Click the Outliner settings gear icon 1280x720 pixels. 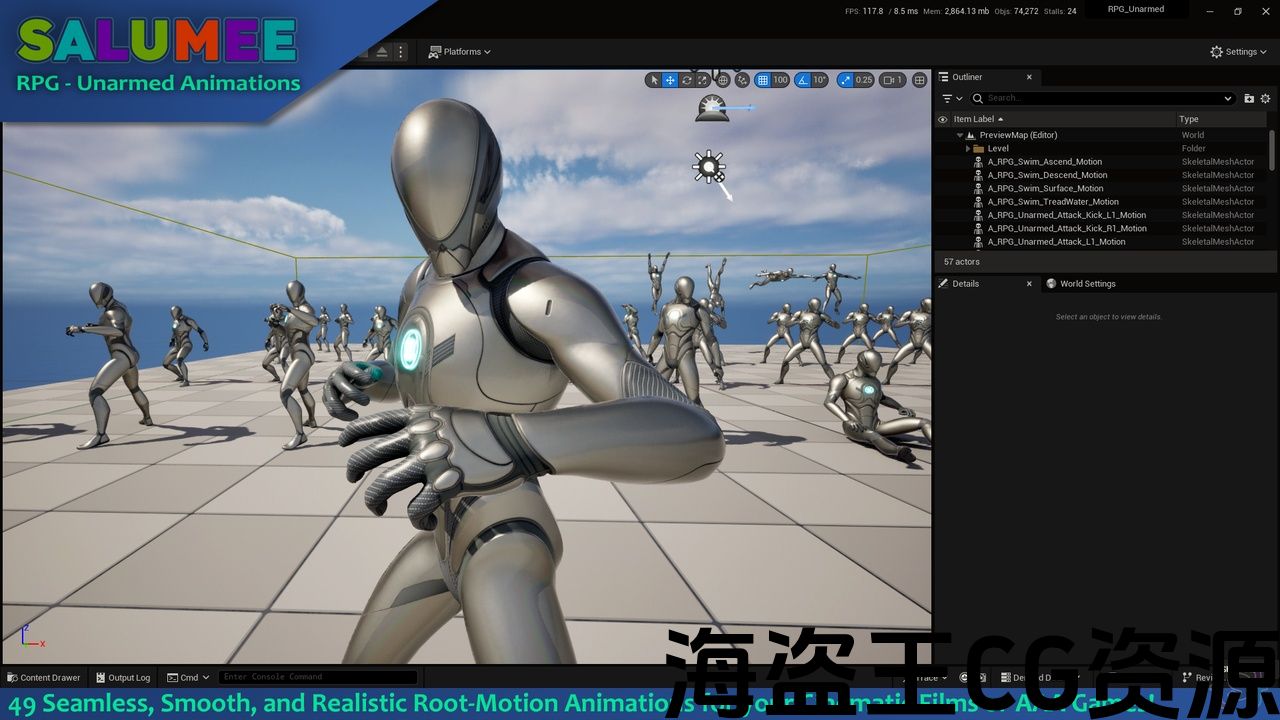[x=1265, y=98]
